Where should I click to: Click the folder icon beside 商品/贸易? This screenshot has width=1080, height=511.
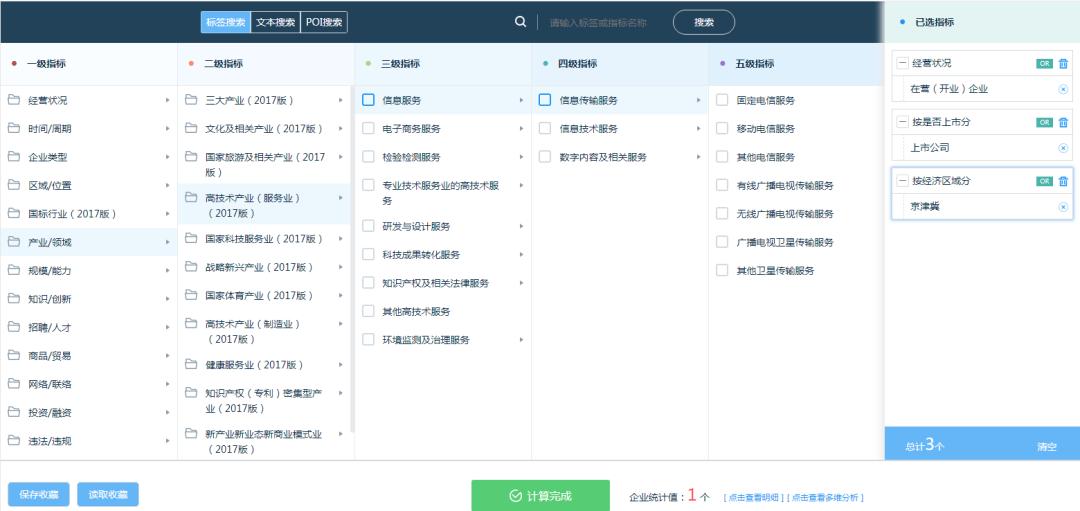[14, 355]
